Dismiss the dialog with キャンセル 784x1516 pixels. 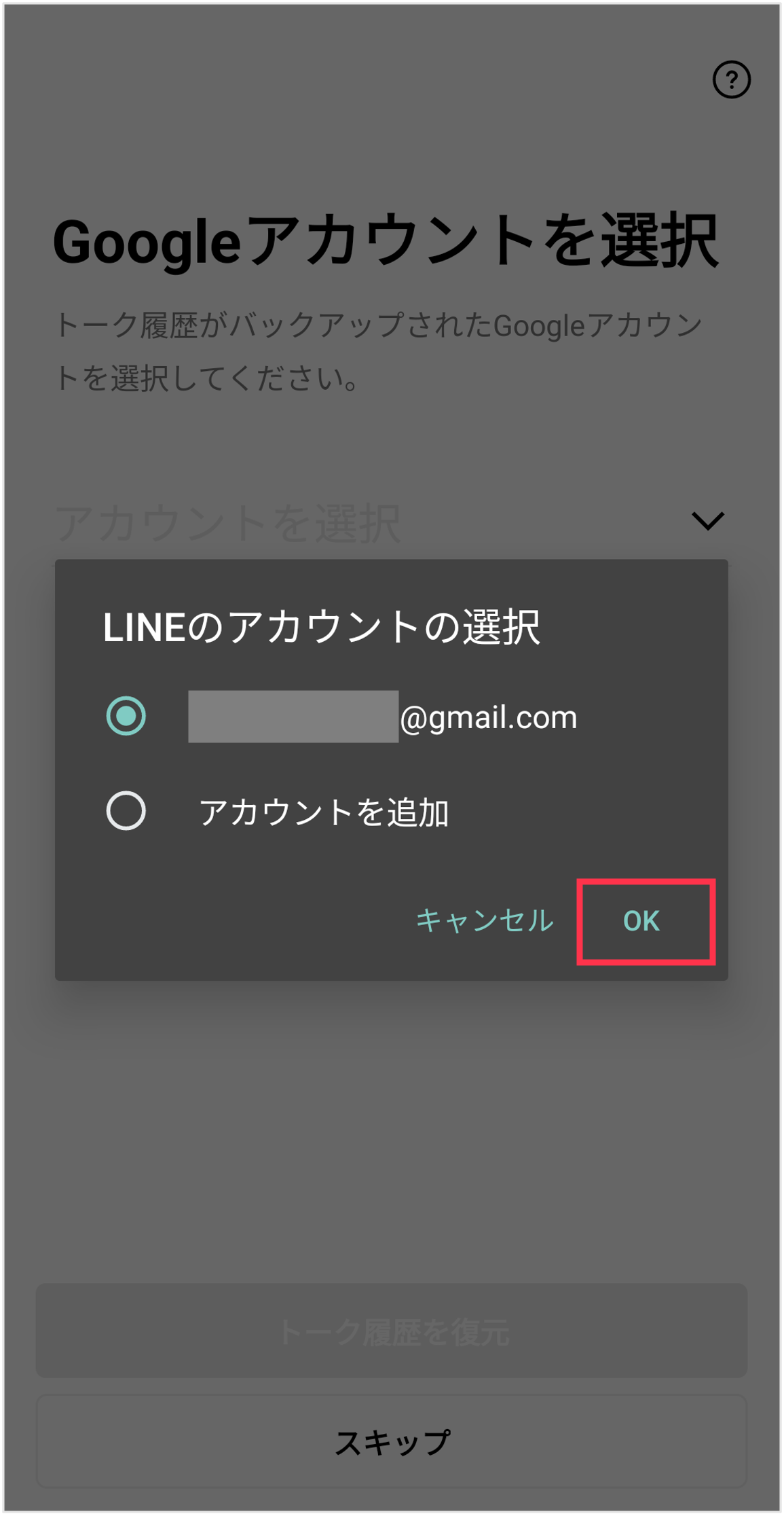(485, 921)
